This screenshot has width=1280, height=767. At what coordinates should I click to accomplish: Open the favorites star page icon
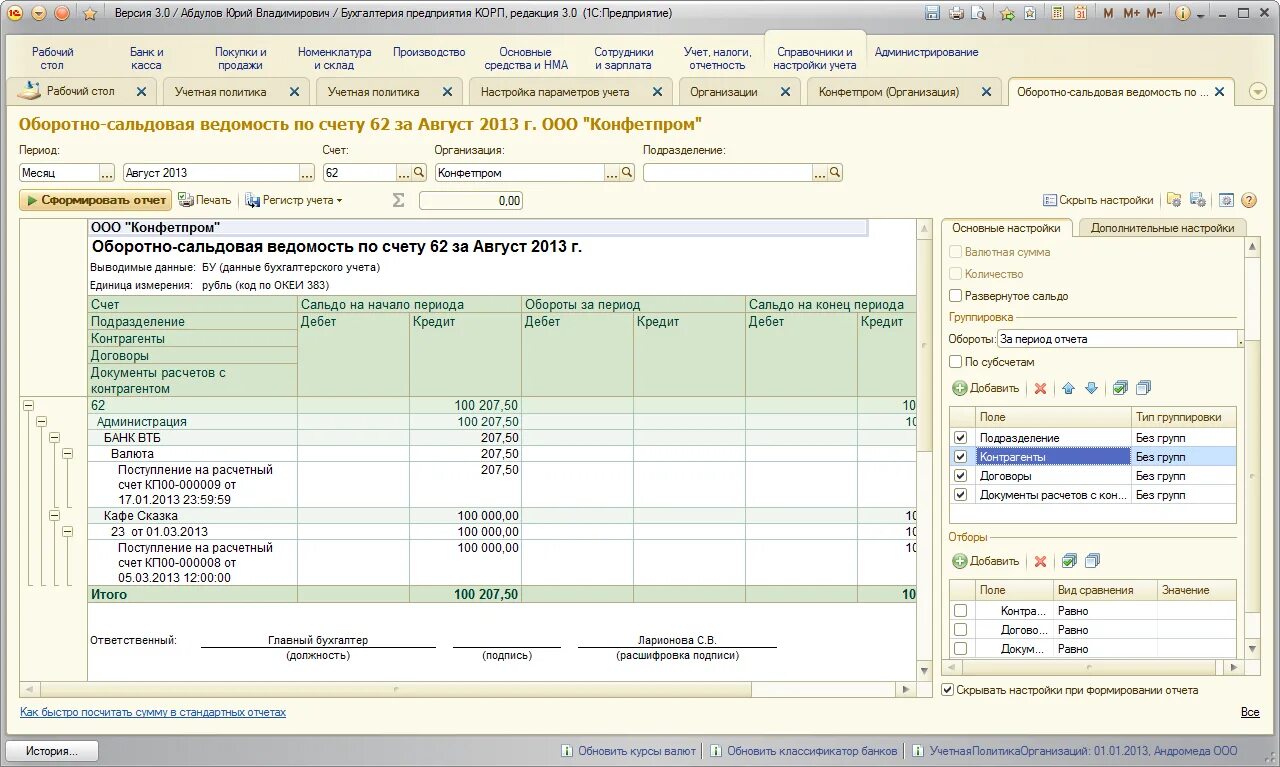1029,13
